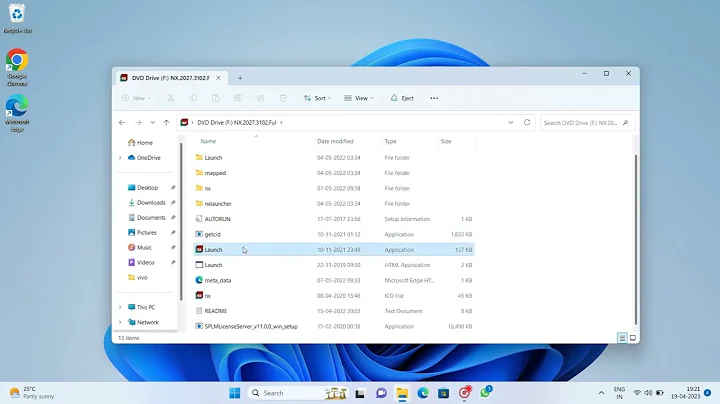Close the DVD Drive tab
This screenshot has width=720, height=404.
219,78
